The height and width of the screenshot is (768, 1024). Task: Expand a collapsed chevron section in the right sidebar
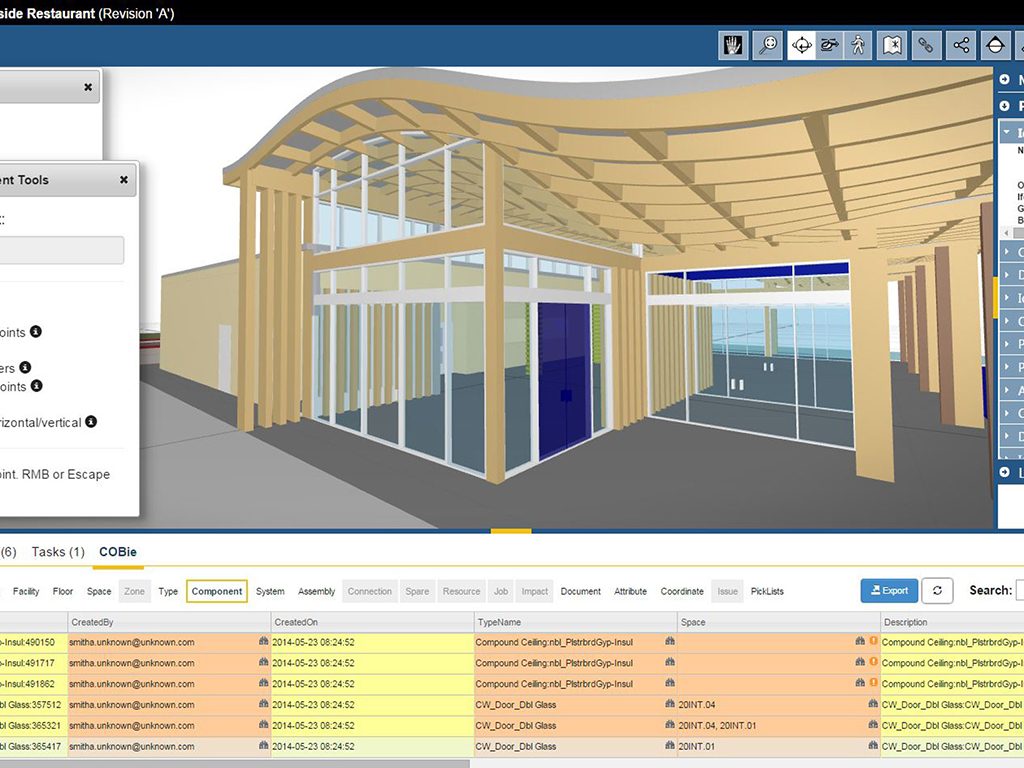[x=1005, y=250]
